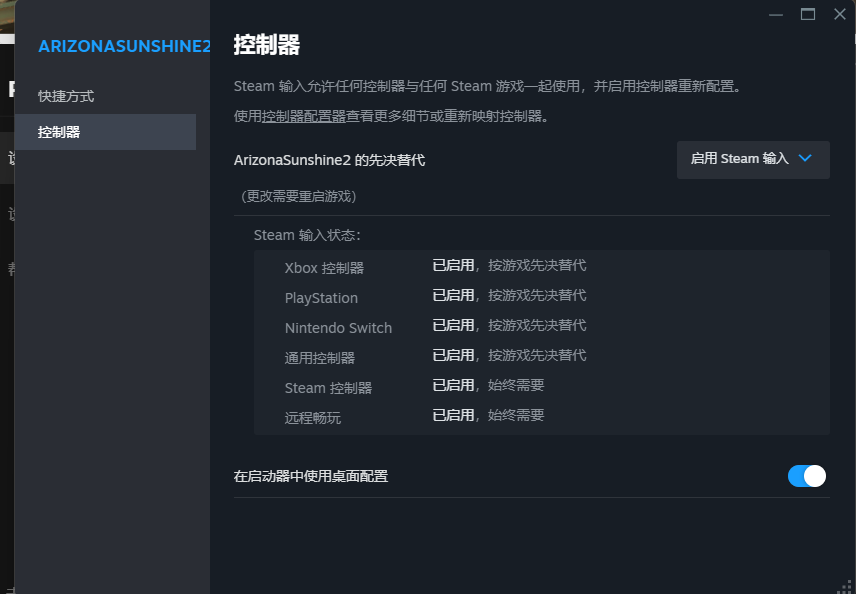
Task: Click the 更改需要重启游戏 note
Action: pyautogui.click(x=299, y=197)
